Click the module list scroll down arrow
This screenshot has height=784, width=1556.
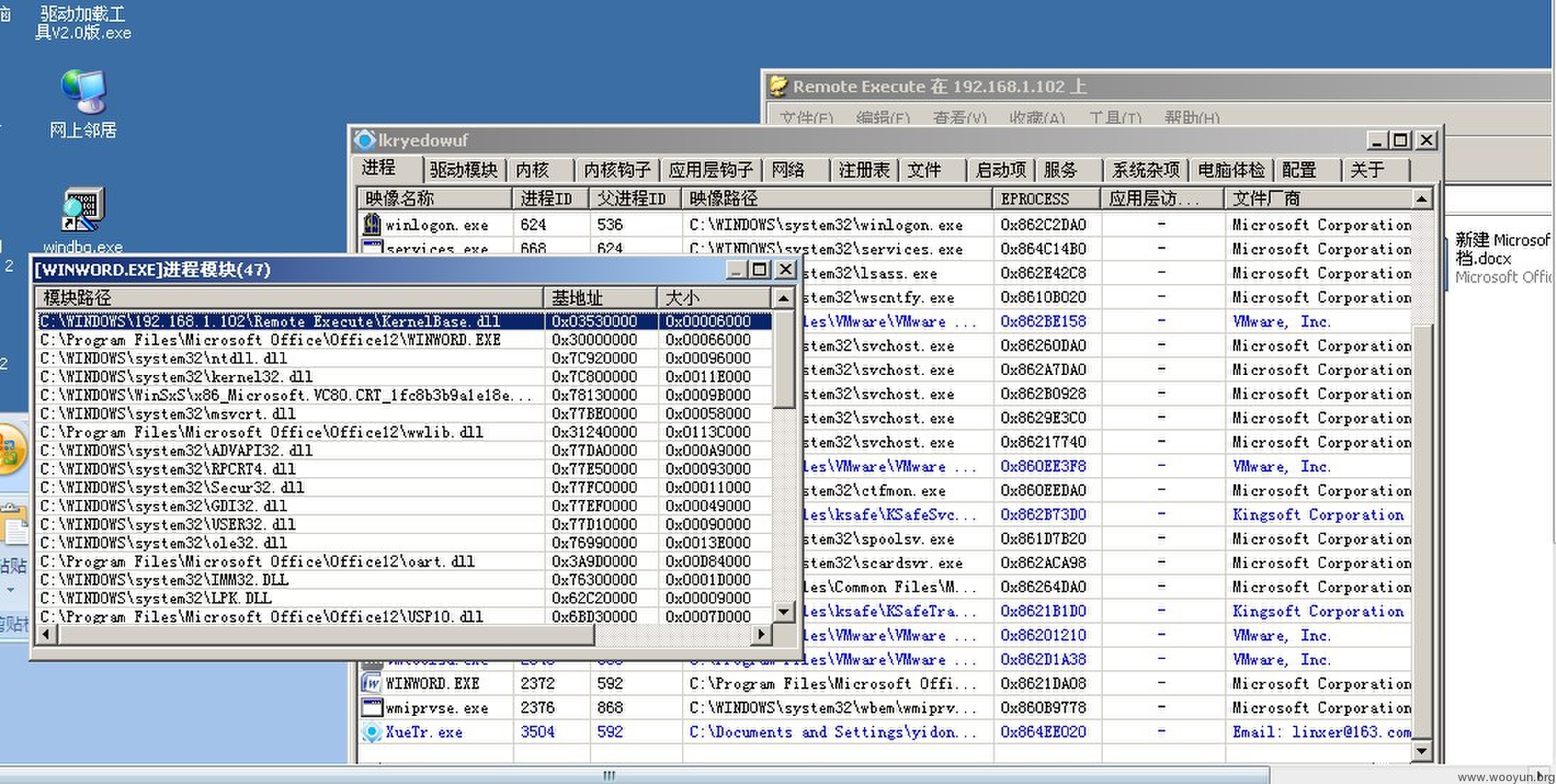pos(783,611)
